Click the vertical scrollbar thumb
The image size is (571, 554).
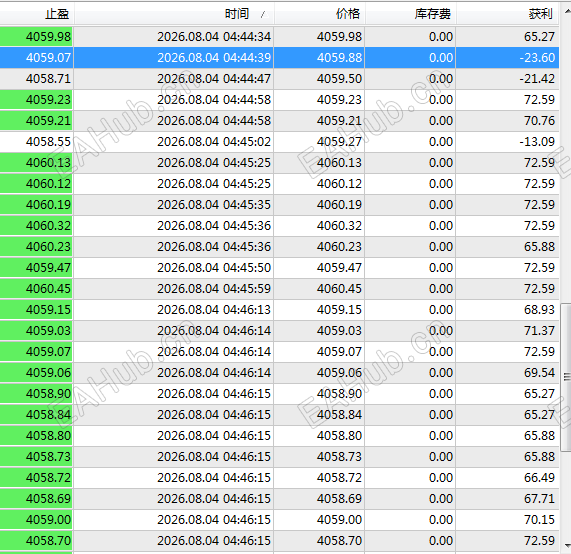point(567,377)
